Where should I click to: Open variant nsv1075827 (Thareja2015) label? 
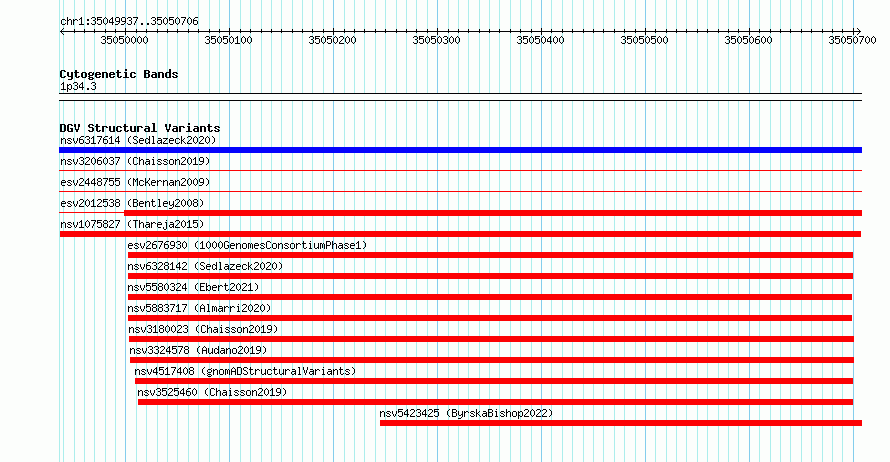(132, 224)
